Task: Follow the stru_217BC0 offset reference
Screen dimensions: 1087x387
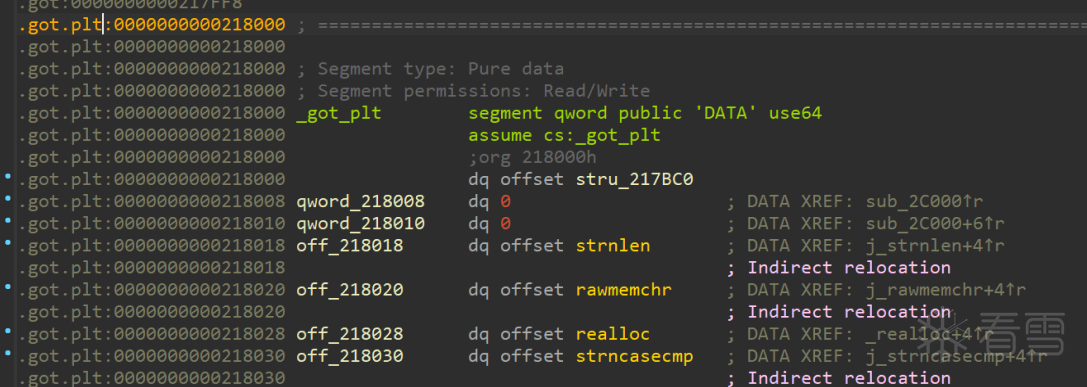Action: coord(634,180)
